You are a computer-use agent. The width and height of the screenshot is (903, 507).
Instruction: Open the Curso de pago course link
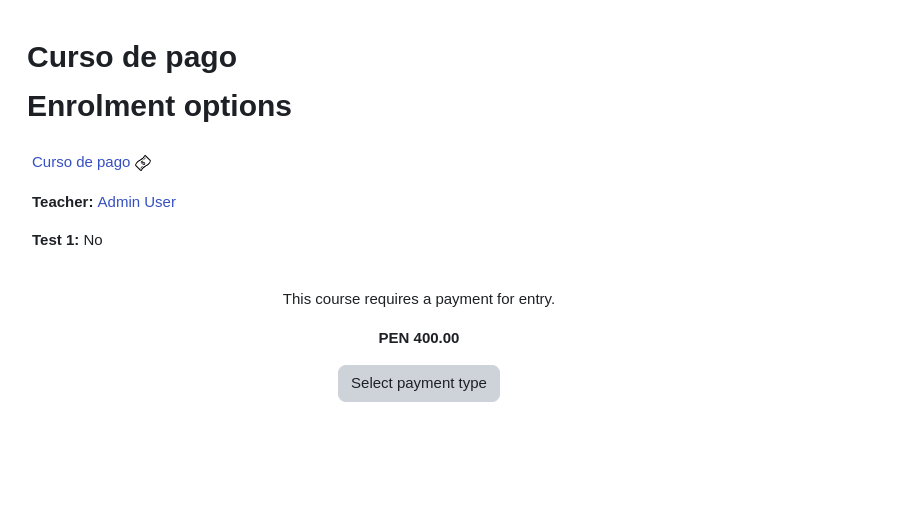pyautogui.click(x=81, y=162)
